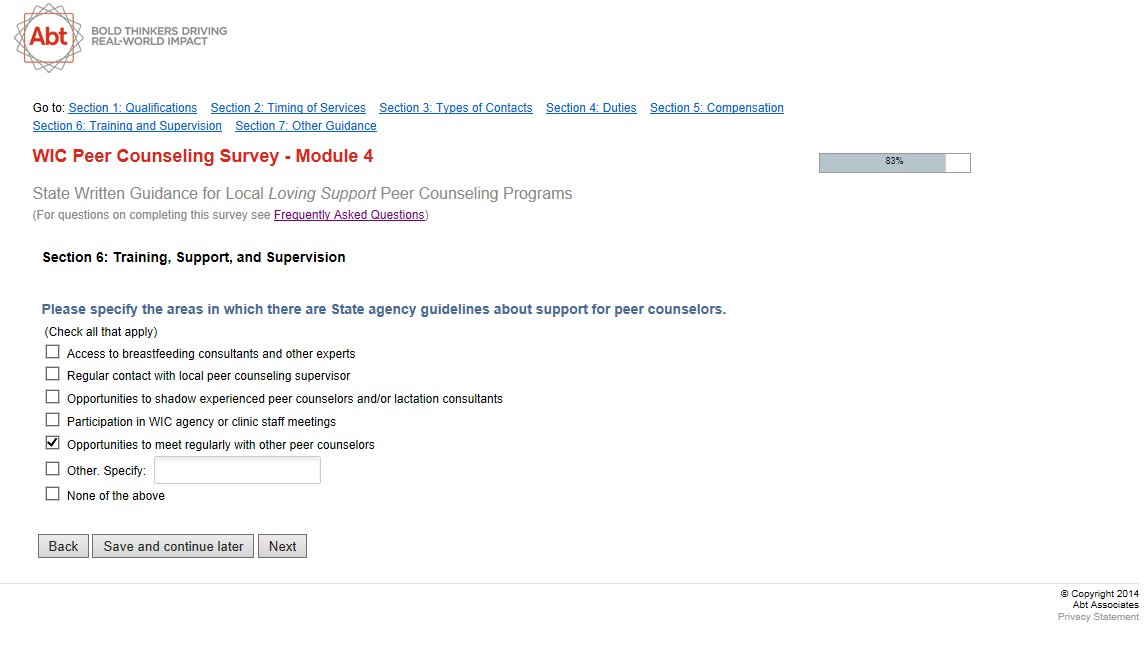
Task: Check the 'None of the above' option
Action: click(x=53, y=494)
